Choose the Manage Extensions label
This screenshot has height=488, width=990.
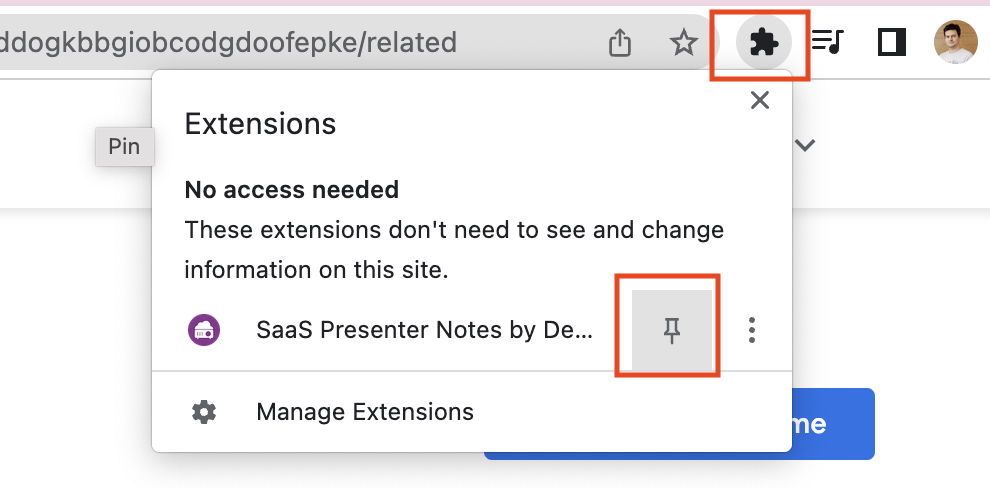pyautogui.click(x=365, y=412)
